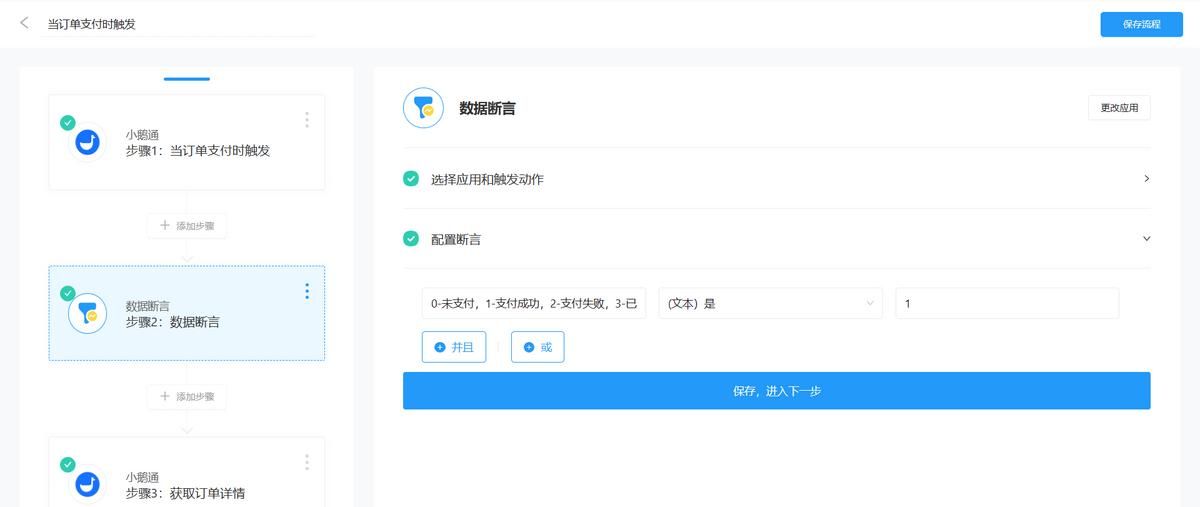This screenshot has width=1200, height=507.
Task: Select step 3 获取订单详情 text
Action: click(185, 493)
